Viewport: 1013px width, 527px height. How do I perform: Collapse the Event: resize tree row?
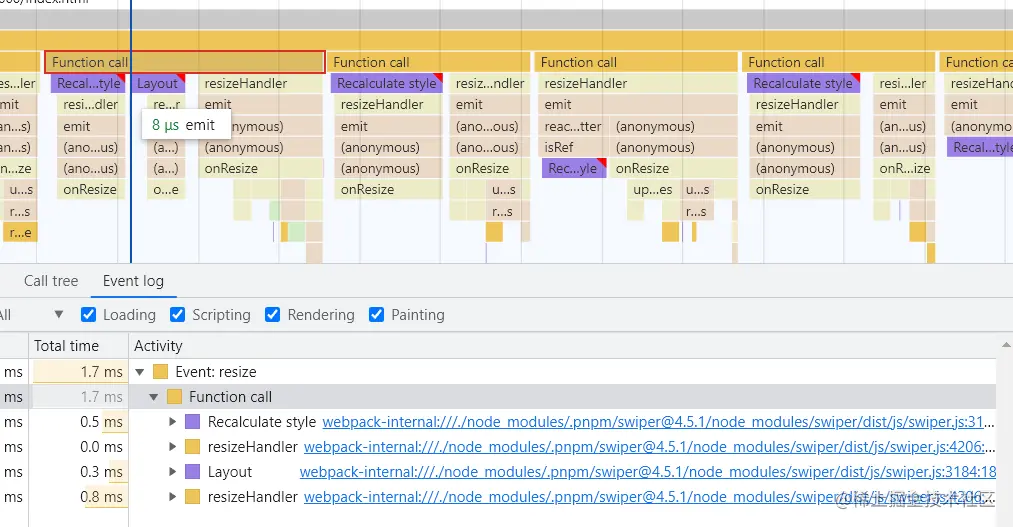(141, 372)
